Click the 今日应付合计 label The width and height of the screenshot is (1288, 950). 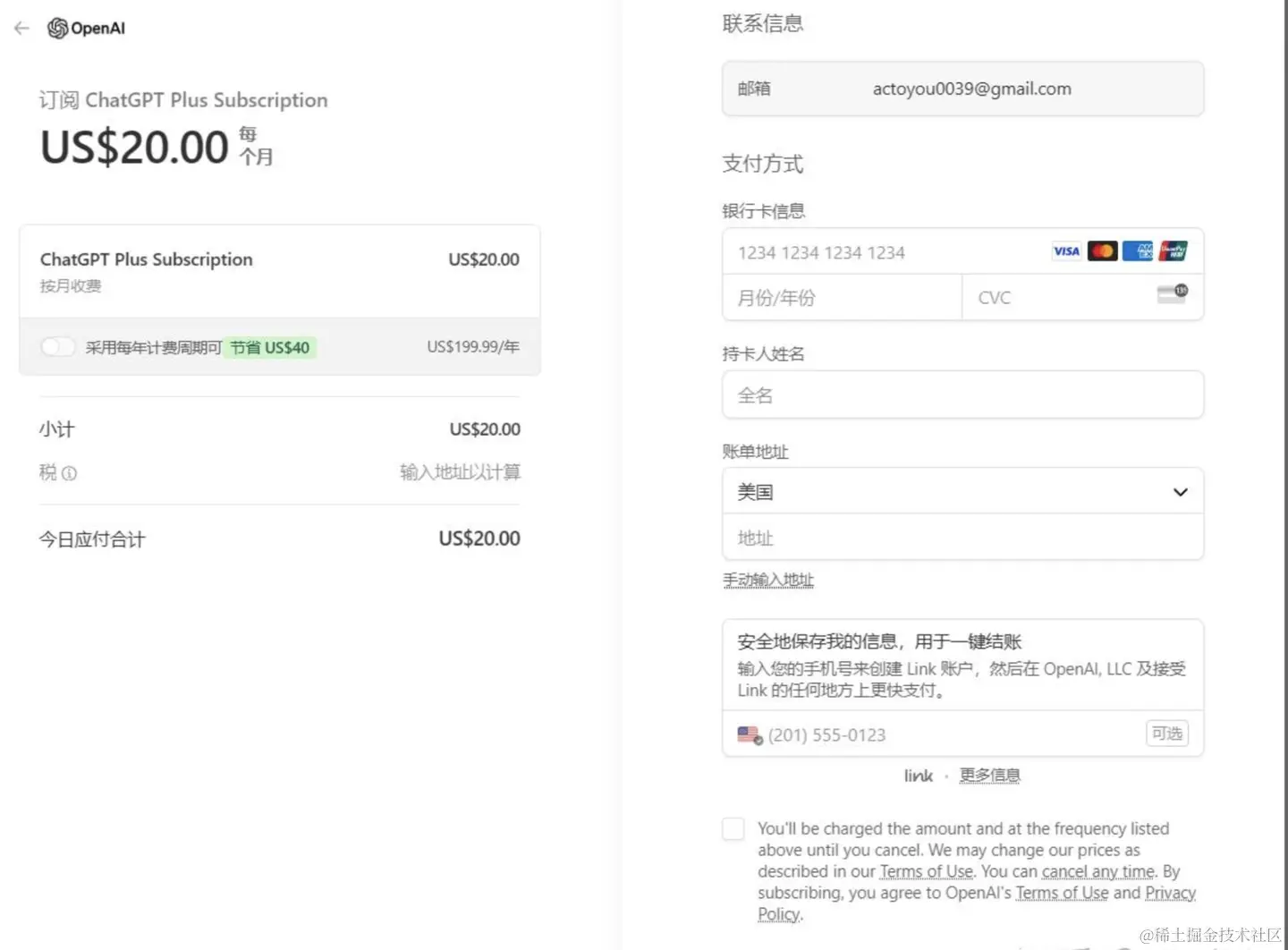point(92,539)
